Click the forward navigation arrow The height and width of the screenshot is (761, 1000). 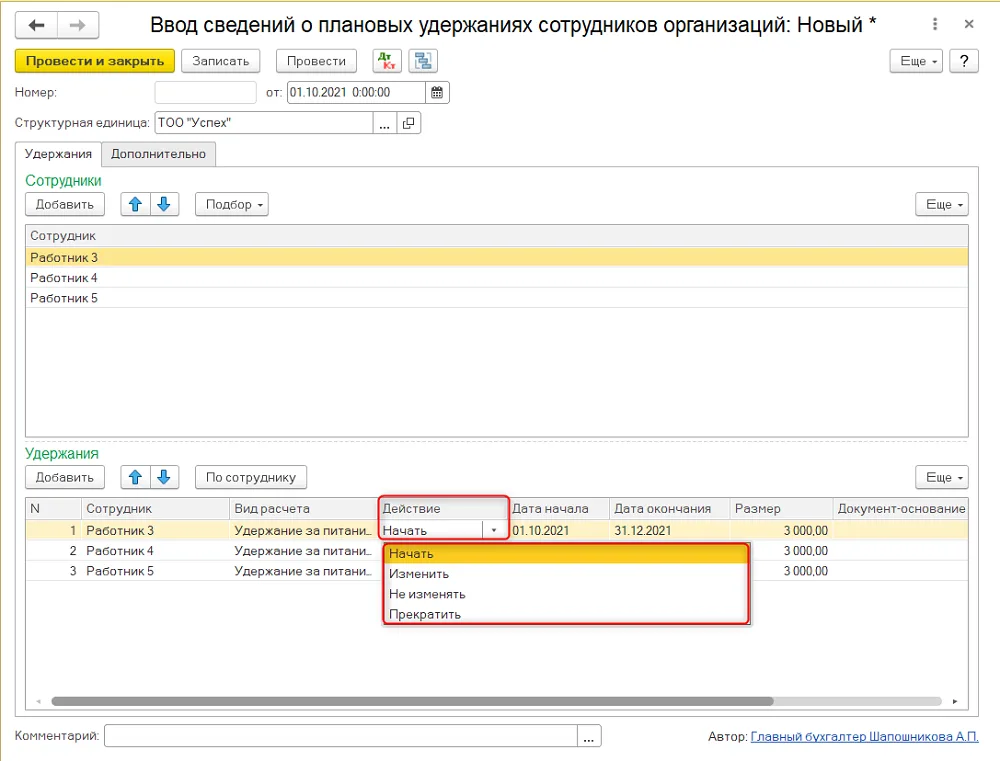(78, 26)
